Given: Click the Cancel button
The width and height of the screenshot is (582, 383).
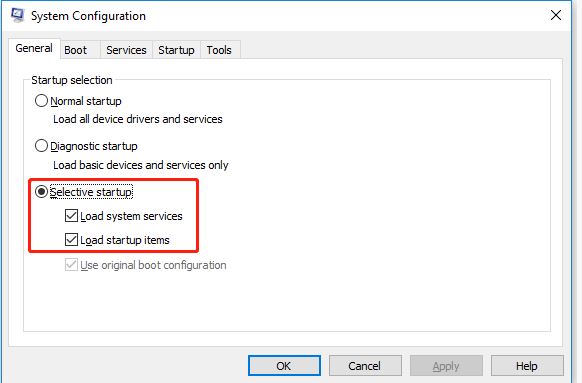Looking at the screenshot, I should click(x=365, y=366).
